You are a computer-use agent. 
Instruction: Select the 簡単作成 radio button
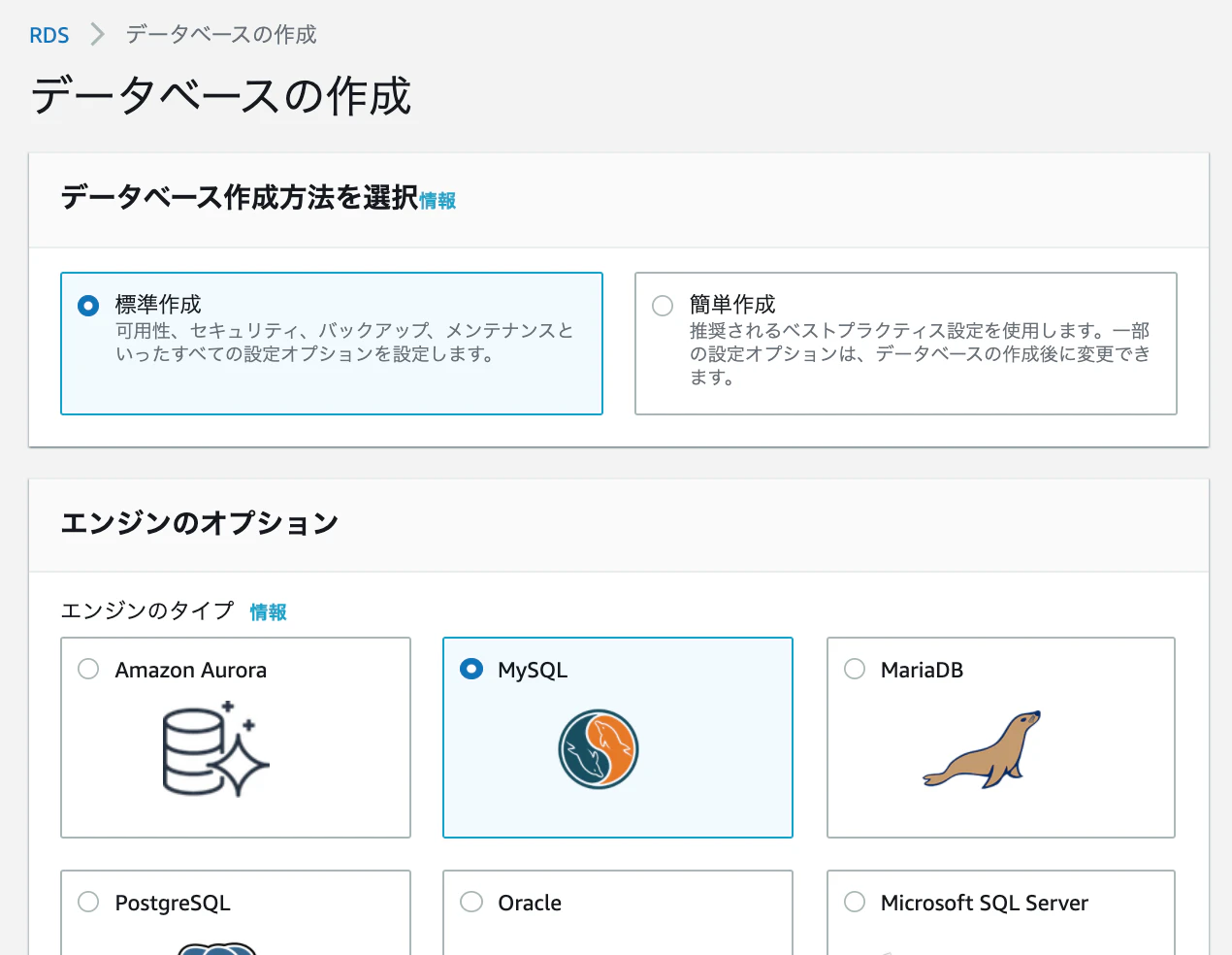coord(663,306)
